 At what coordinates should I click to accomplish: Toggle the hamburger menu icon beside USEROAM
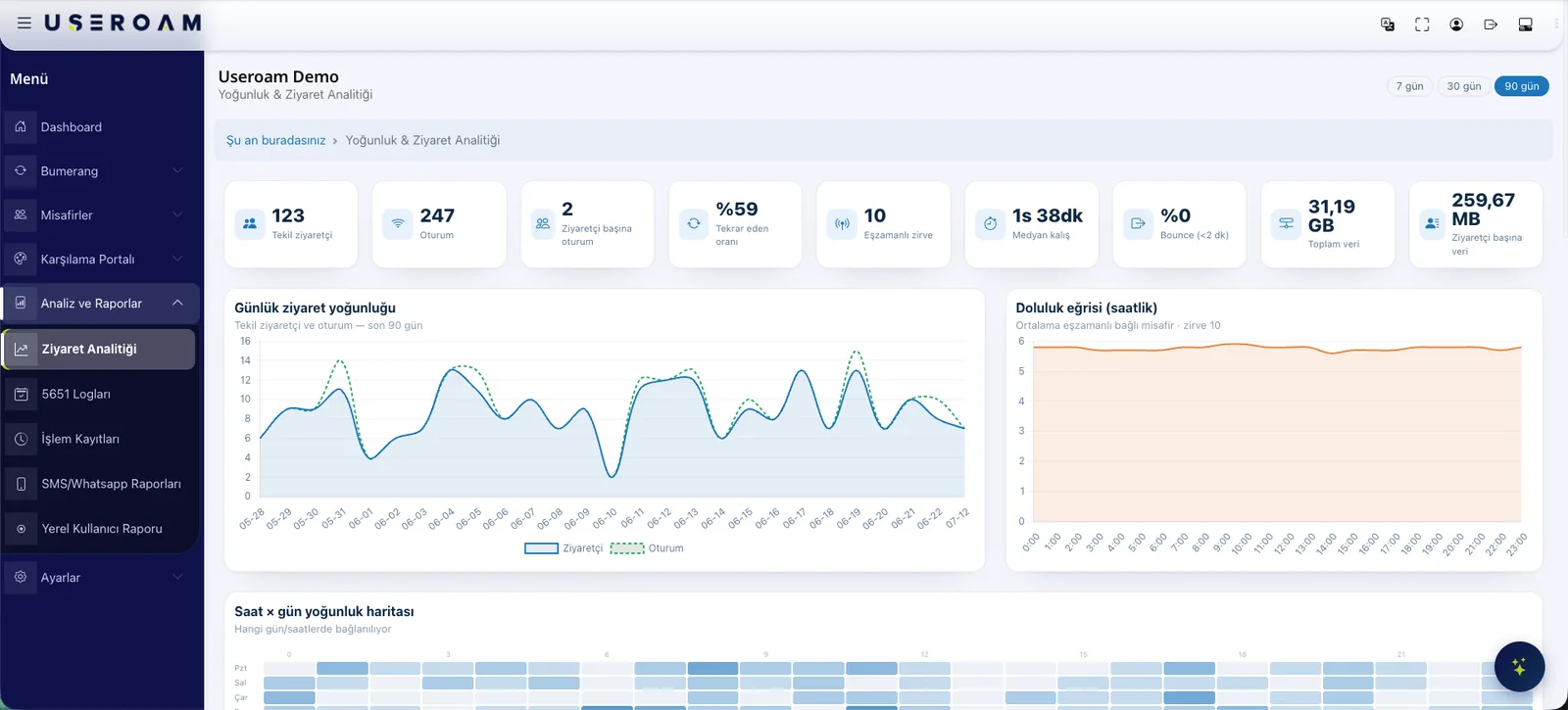tap(24, 23)
